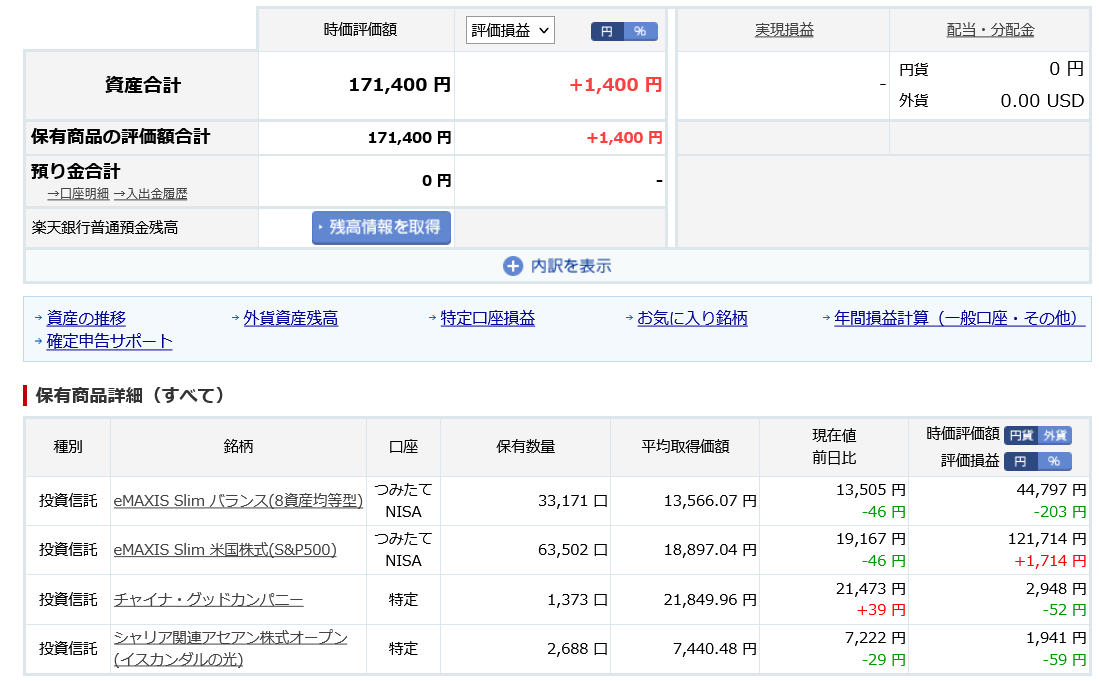Open 確定申告サポート link
Image resolution: width=1099 pixels, height=681 pixels.
(x=109, y=341)
